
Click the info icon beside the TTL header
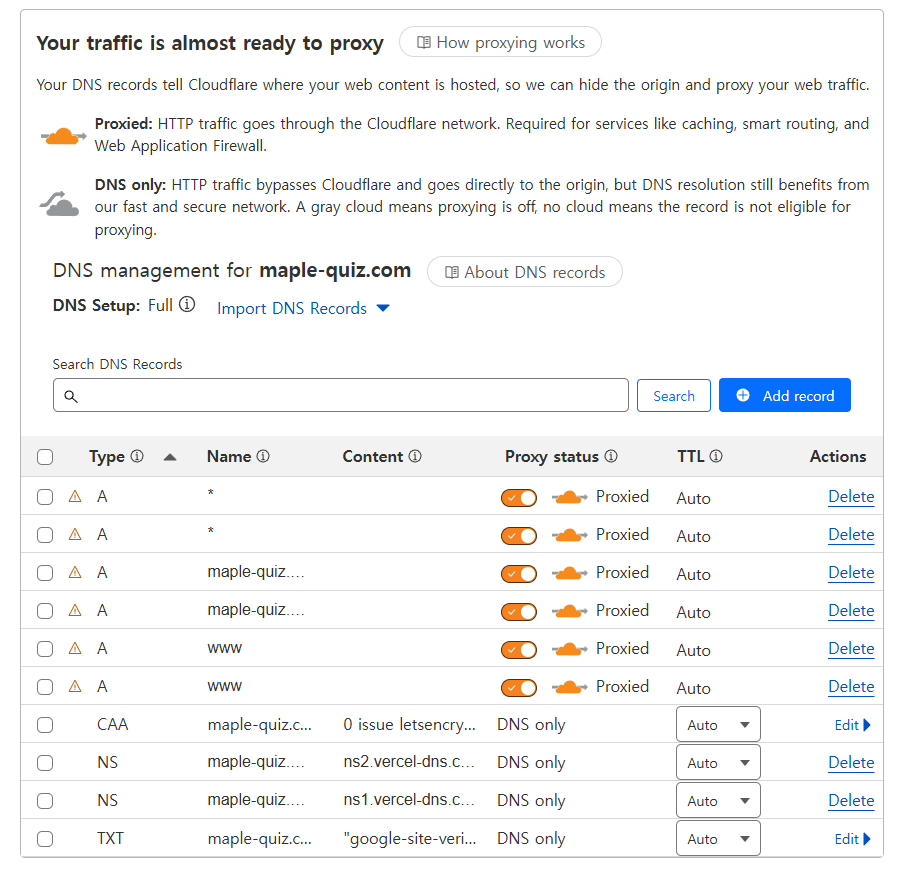point(716,456)
